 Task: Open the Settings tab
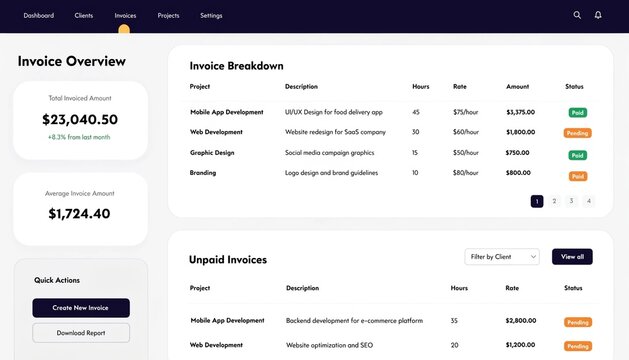coord(211,16)
